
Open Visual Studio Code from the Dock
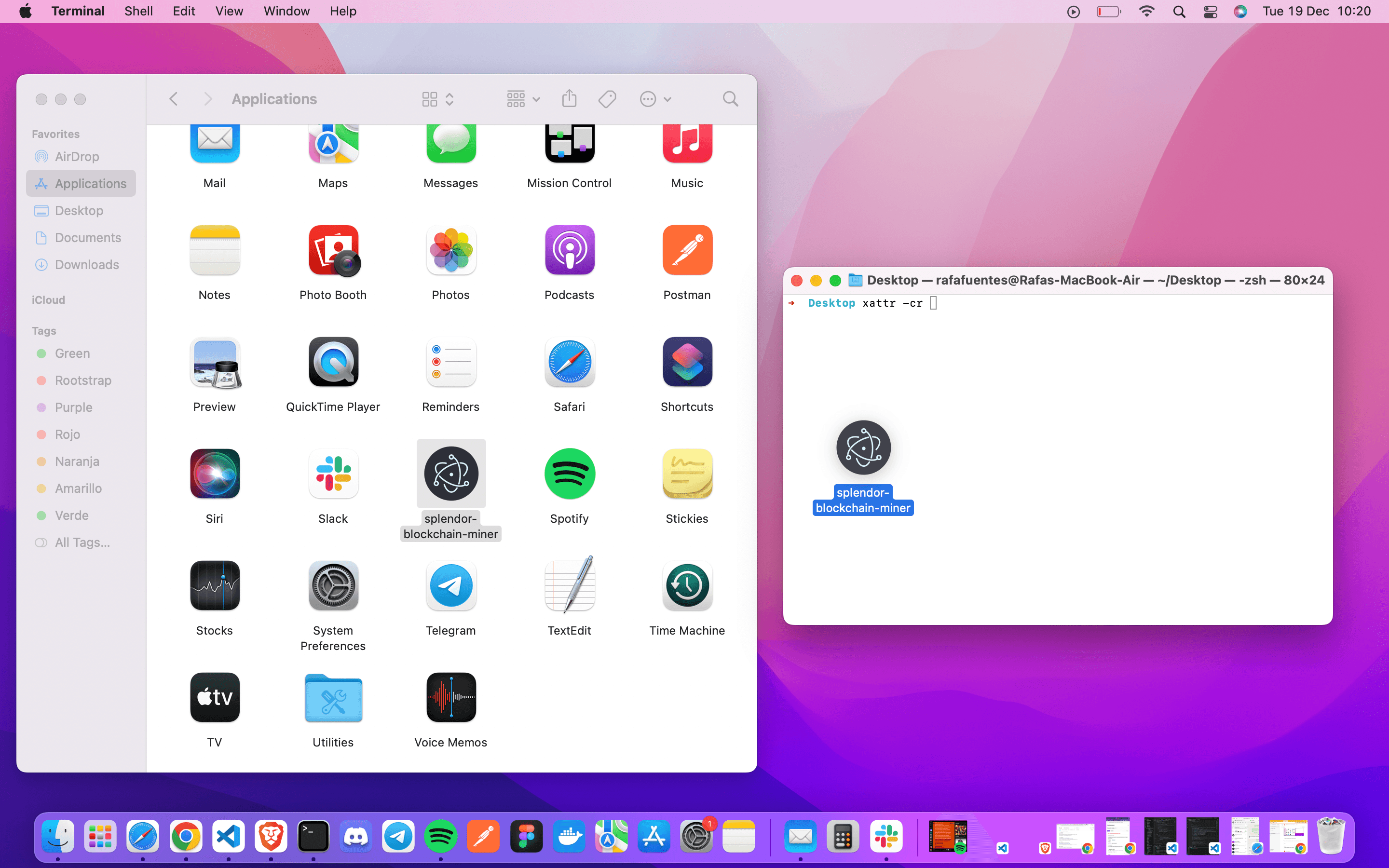pos(228,837)
